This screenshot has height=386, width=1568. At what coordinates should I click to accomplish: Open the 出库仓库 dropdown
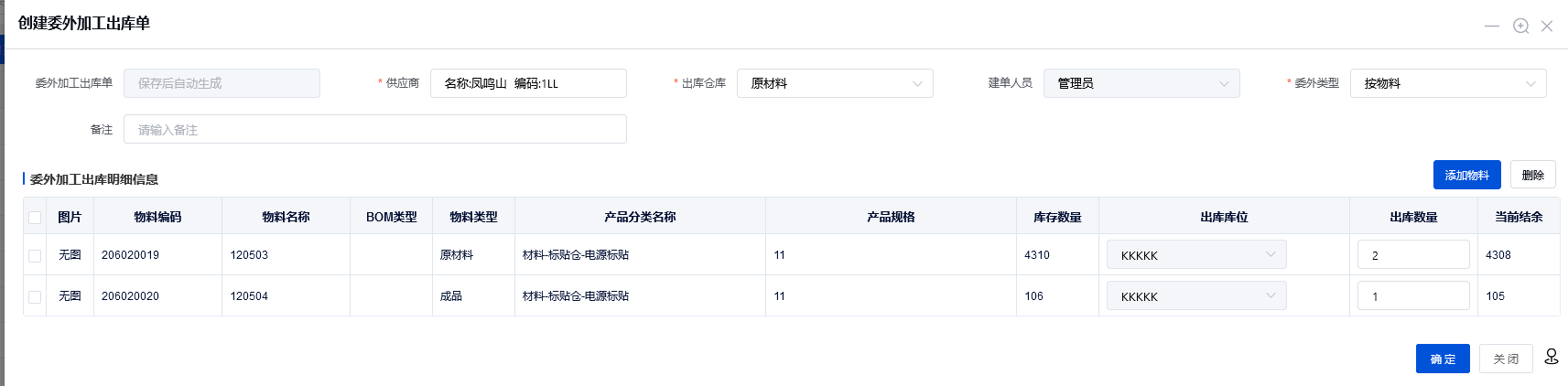834,83
